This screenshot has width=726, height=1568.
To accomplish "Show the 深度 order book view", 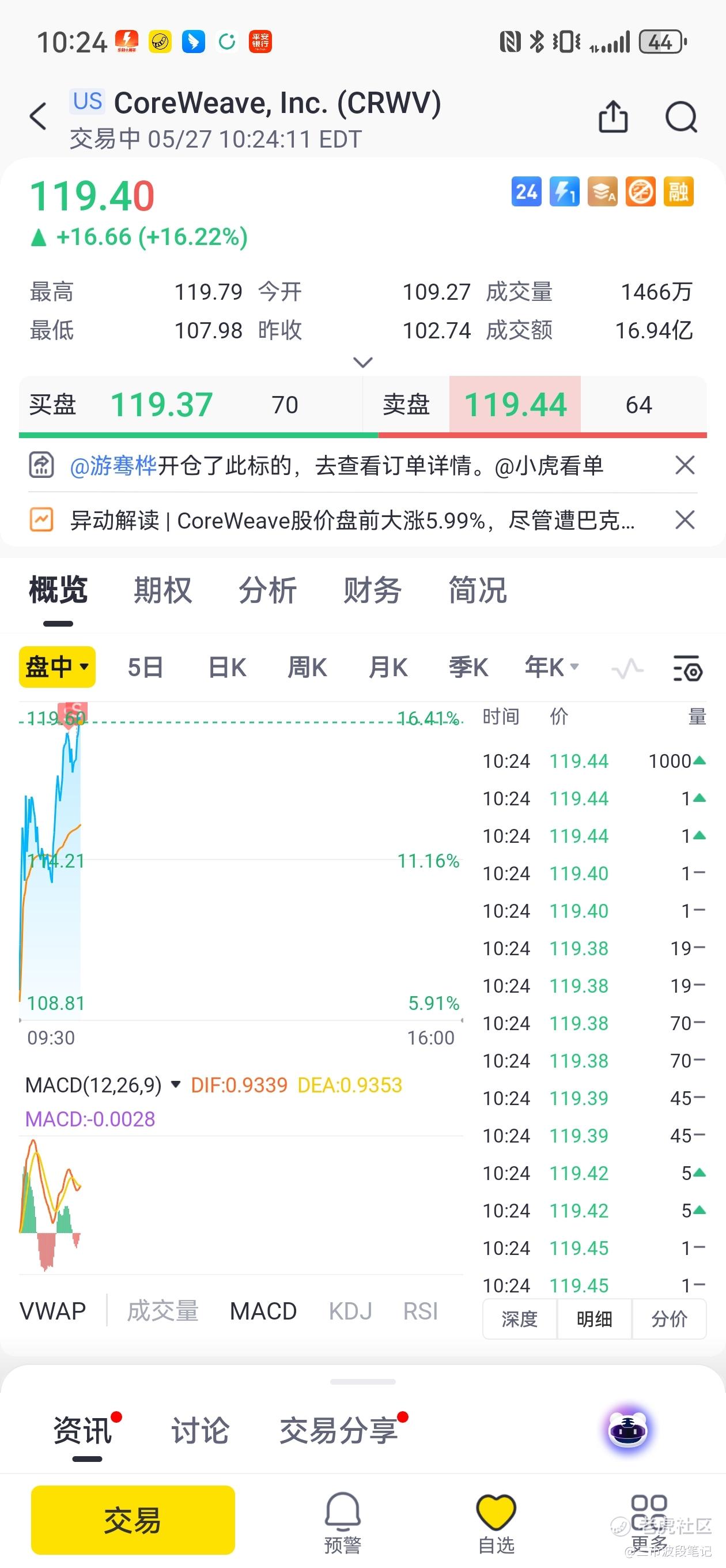I will [x=520, y=1319].
